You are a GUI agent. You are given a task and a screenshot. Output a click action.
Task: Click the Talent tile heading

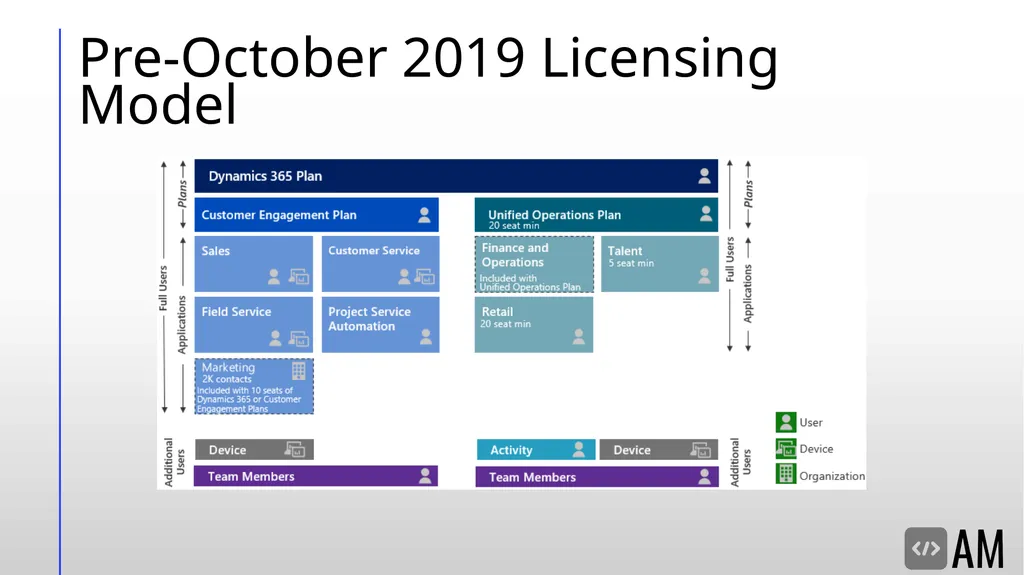[x=624, y=251]
